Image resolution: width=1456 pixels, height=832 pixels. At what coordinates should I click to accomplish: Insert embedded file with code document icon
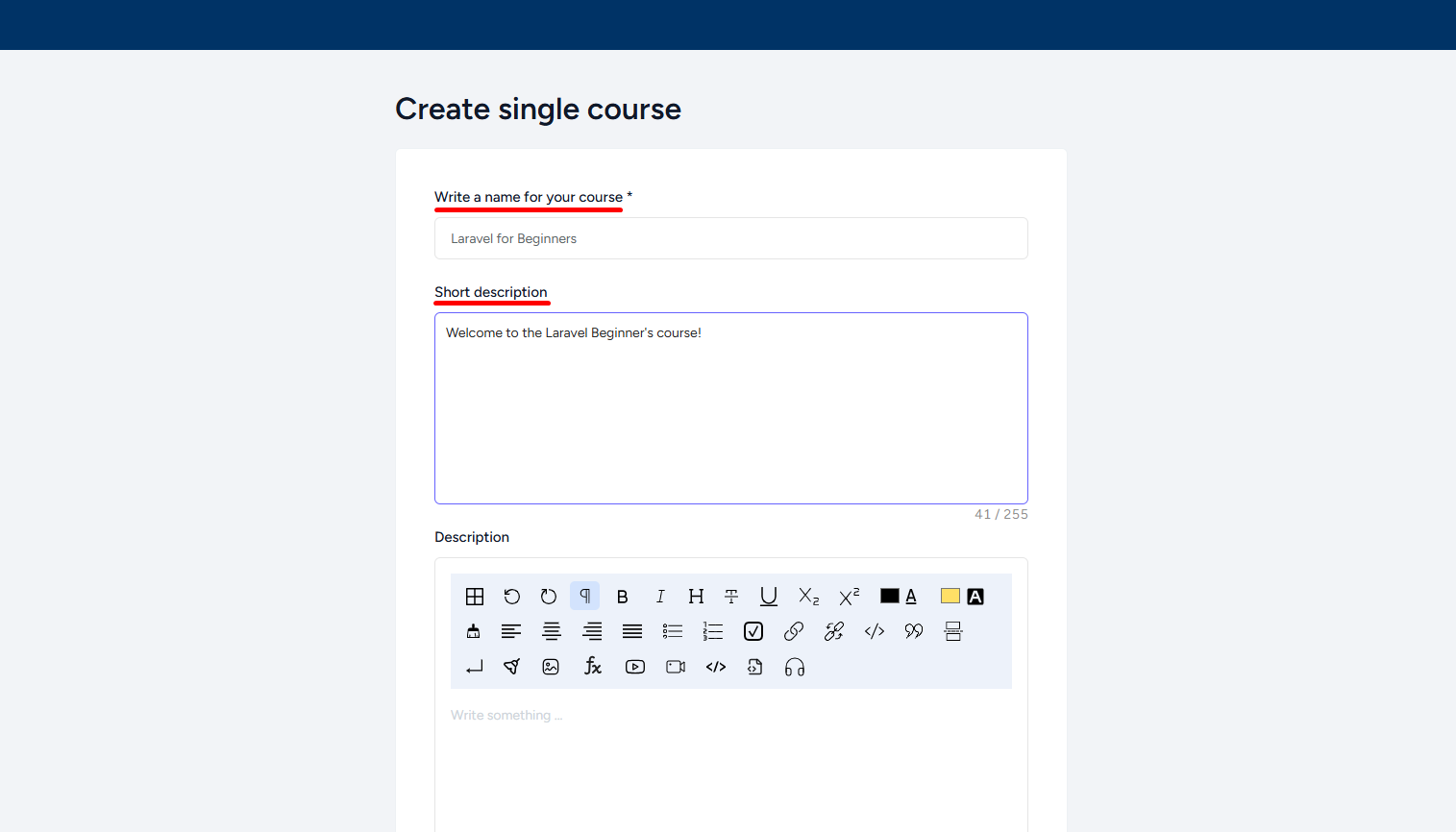click(x=755, y=667)
